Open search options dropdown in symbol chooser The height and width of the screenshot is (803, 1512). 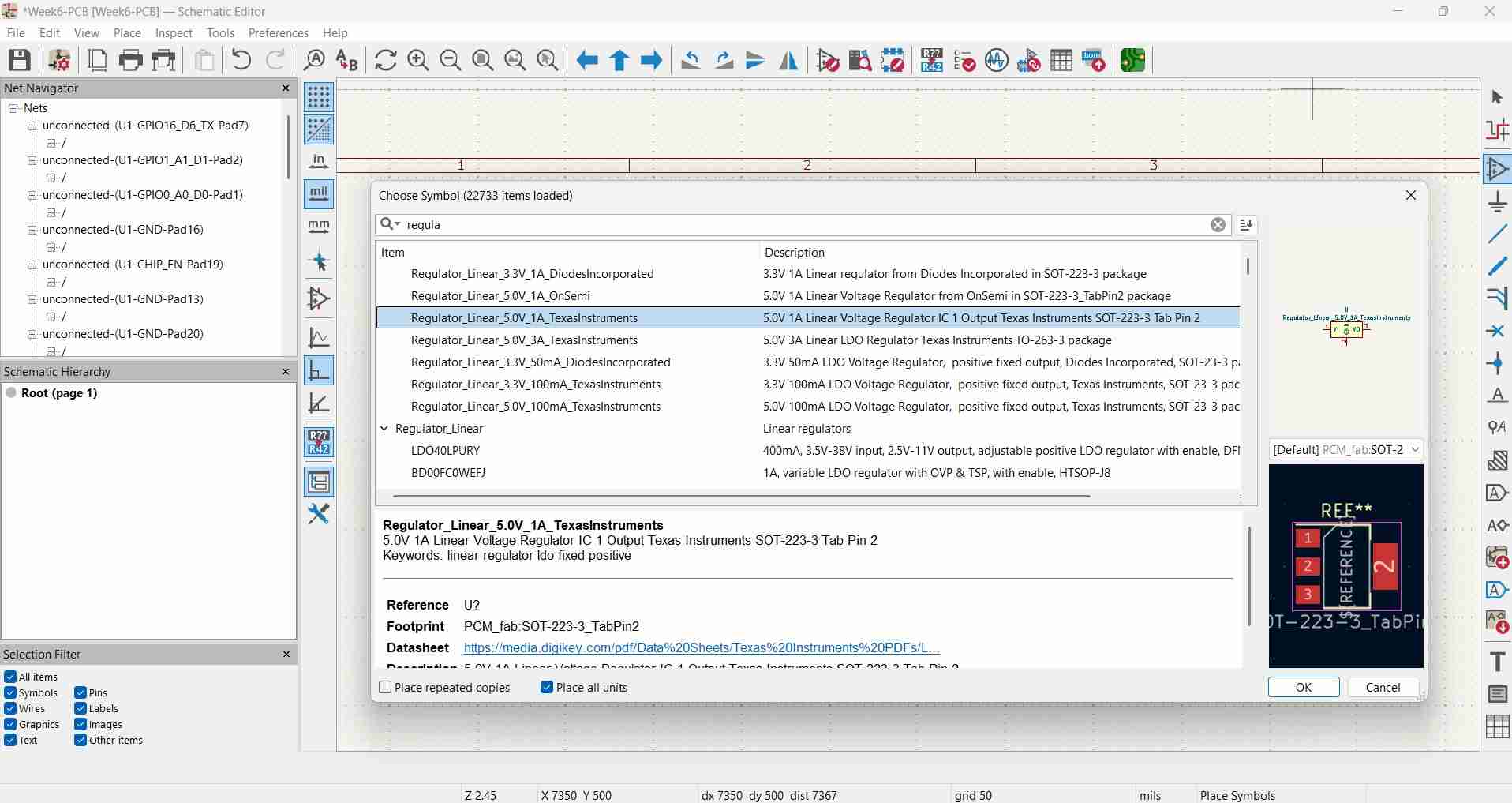pos(390,224)
